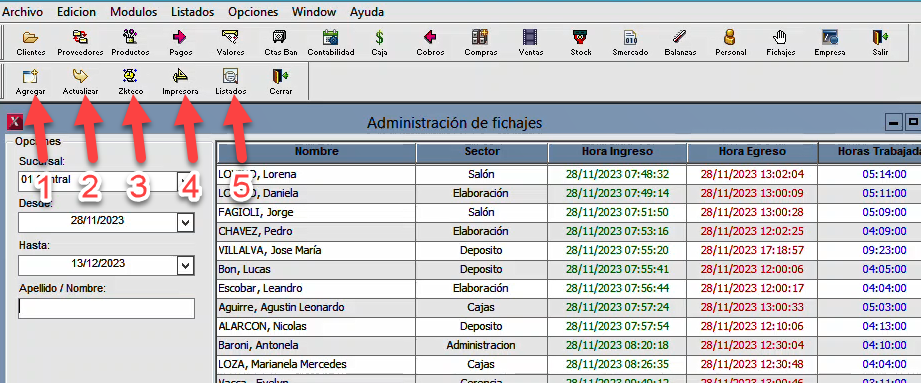Select the CHAVEZ, Pedro name cell
The height and width of the screenshot is (383, 921).
(x=317, y=231)
